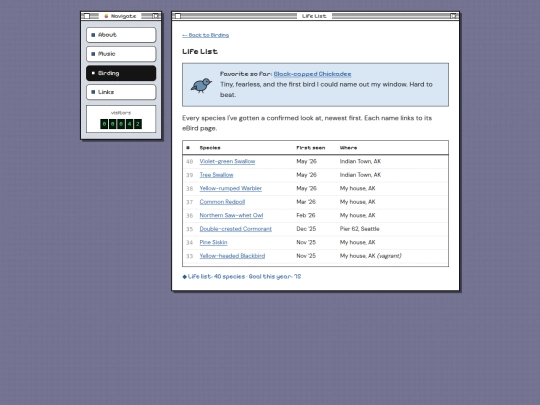The width and height of the screenshot is (540, 405).
Task: Click the Life List page heading
Action: coord(200,52)
